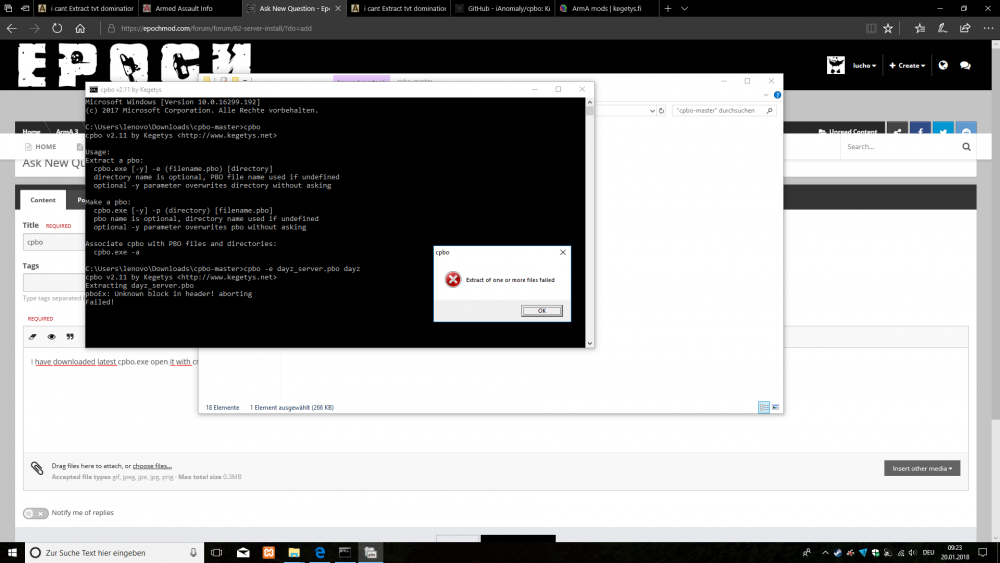This screenshot has height=563, width=1000.
Task: Open the lucho user account menu
Action: [x=864, y=66]
